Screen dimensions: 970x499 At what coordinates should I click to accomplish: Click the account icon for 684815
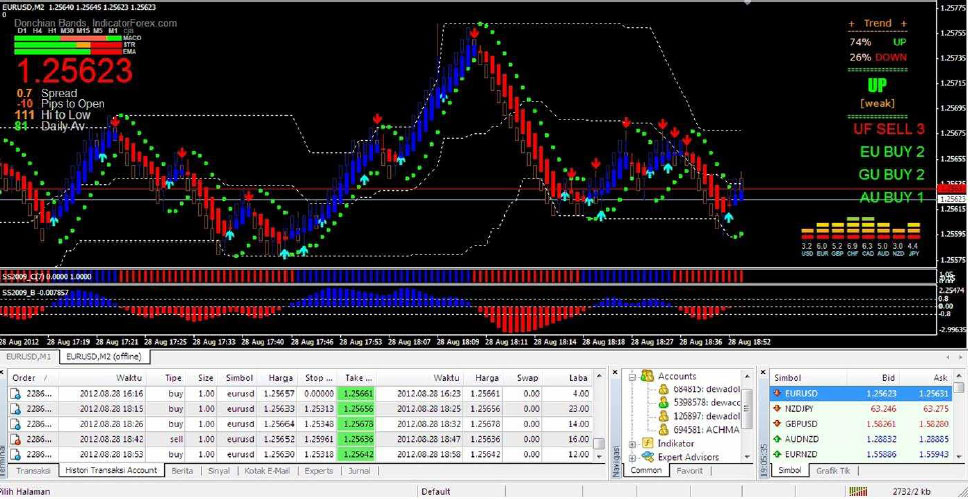tap(663, 389)
